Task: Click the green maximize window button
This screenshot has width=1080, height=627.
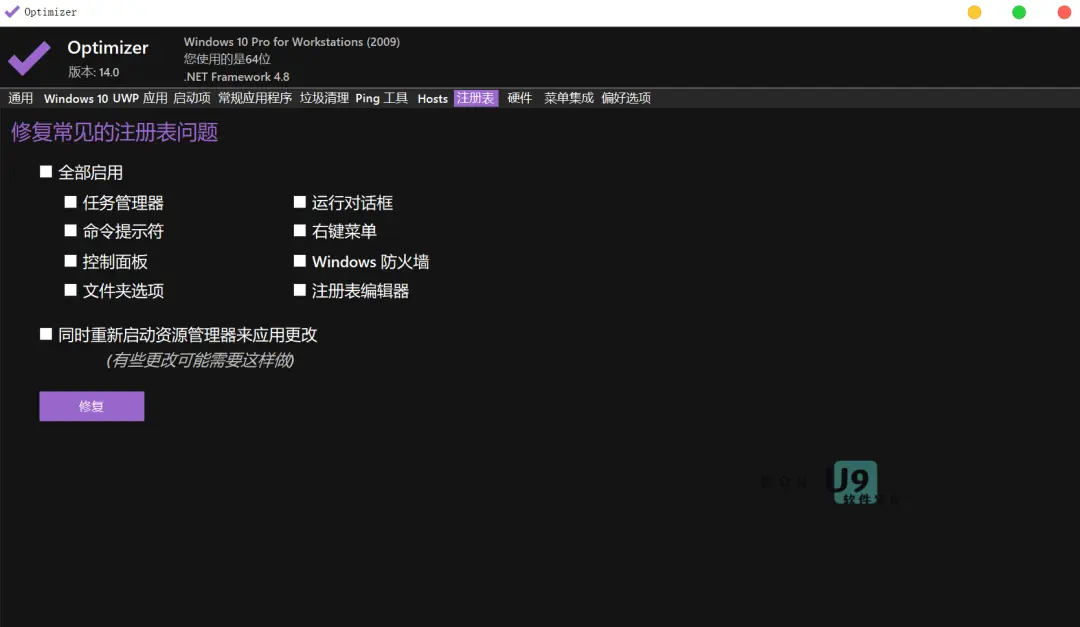Action: coord(1019,12)
